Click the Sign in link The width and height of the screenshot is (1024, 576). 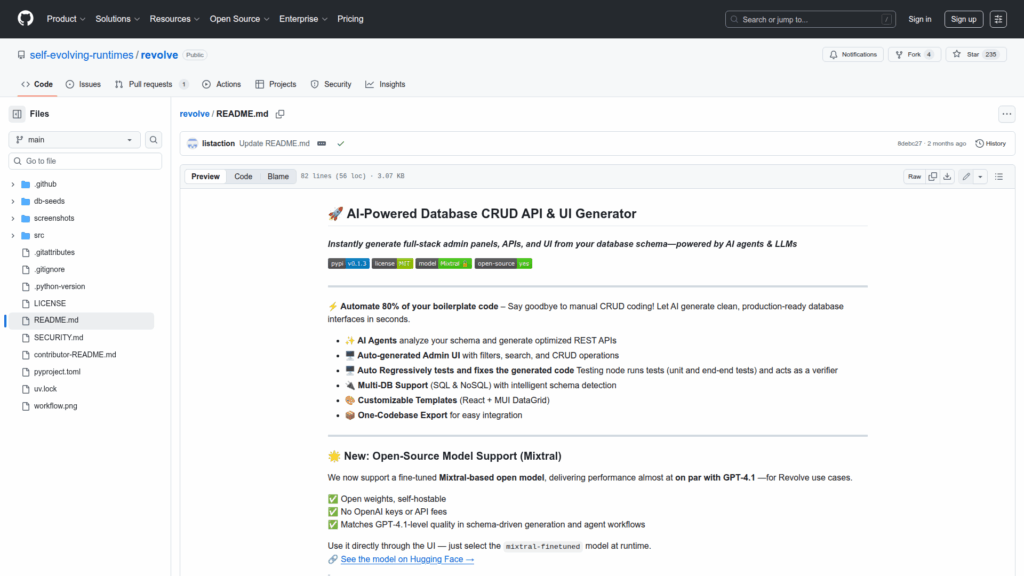coord(920,19)
